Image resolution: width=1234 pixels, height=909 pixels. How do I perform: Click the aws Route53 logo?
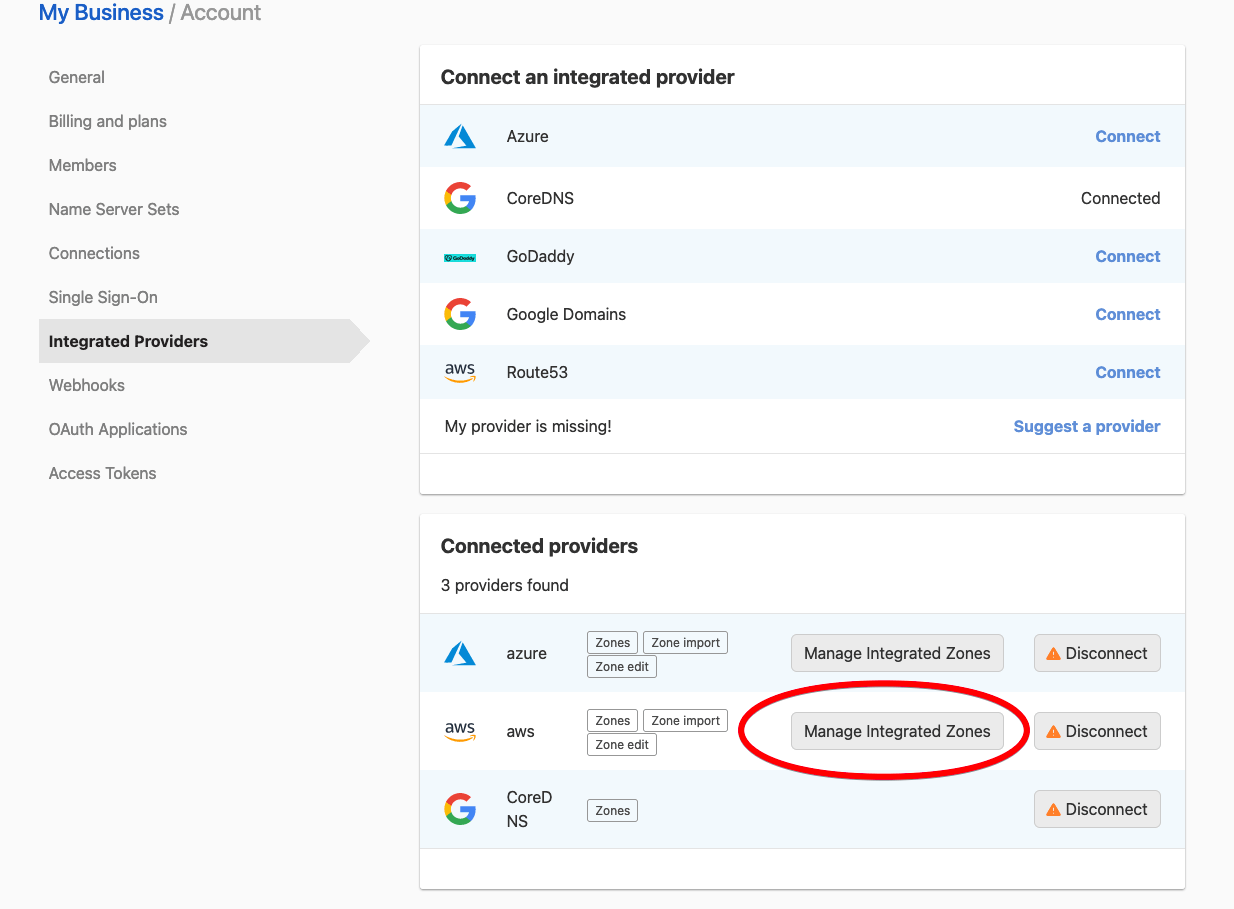tap(459, 372)
